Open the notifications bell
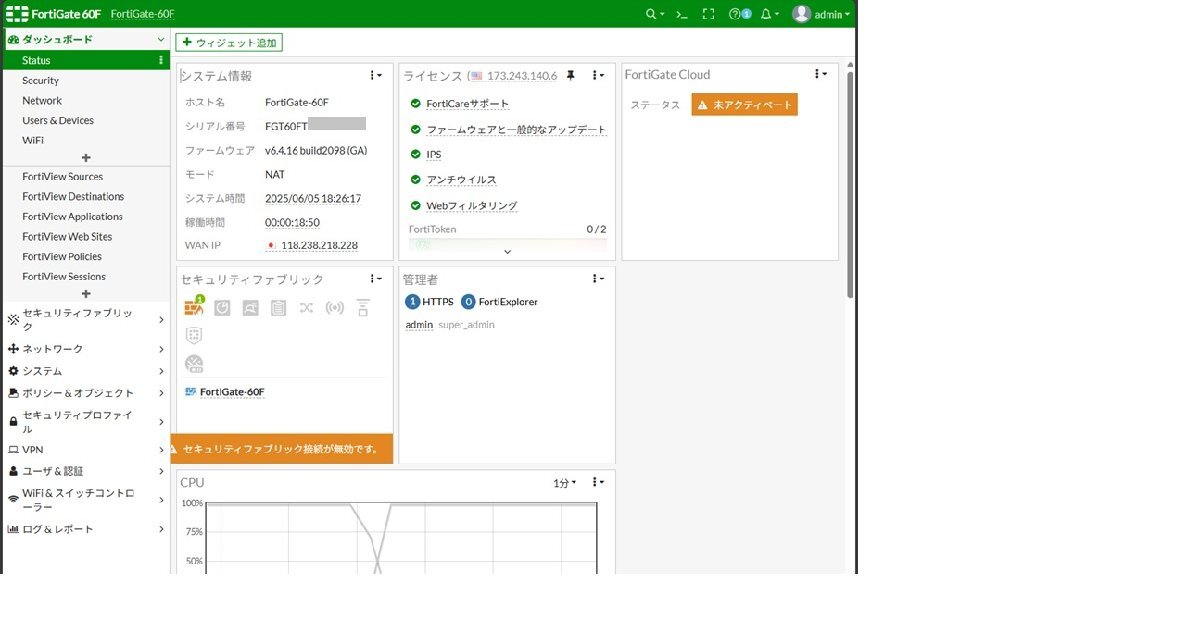This screenshot has width=1200, height=644. [x=769, y=14]
